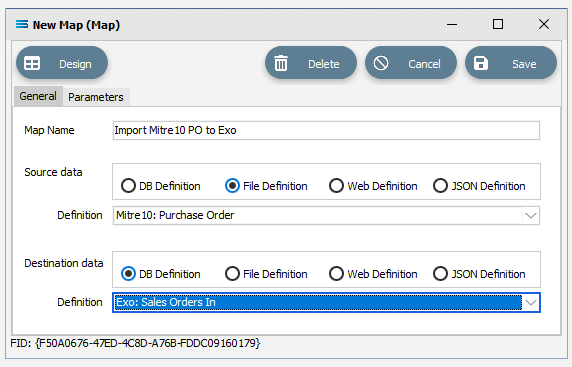Click the app menu icon in title bar
The width and height of the screenshot is (572, 367).
pos(22,24)
